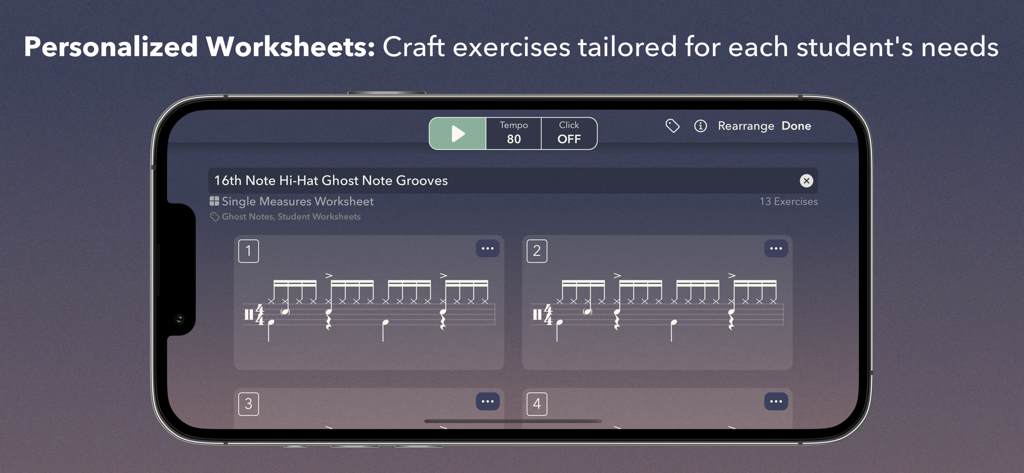
Task: Open the more options menu for exercise 2
Action: (x=775, y=249)
